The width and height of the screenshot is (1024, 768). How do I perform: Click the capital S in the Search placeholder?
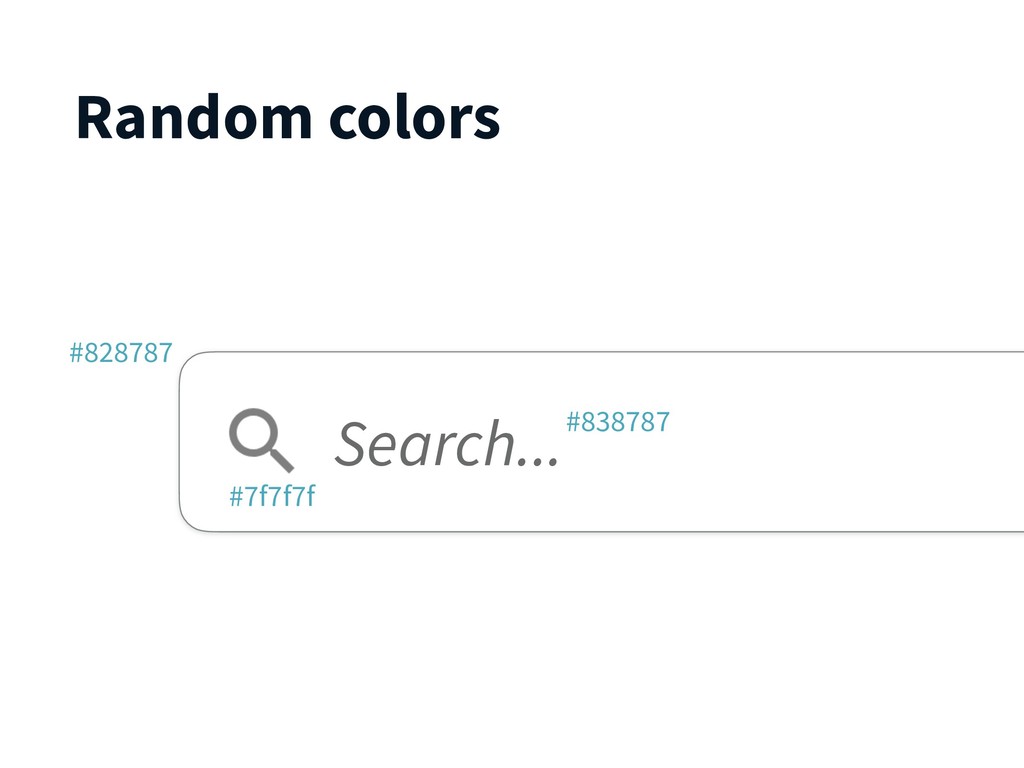pos(353,443)
